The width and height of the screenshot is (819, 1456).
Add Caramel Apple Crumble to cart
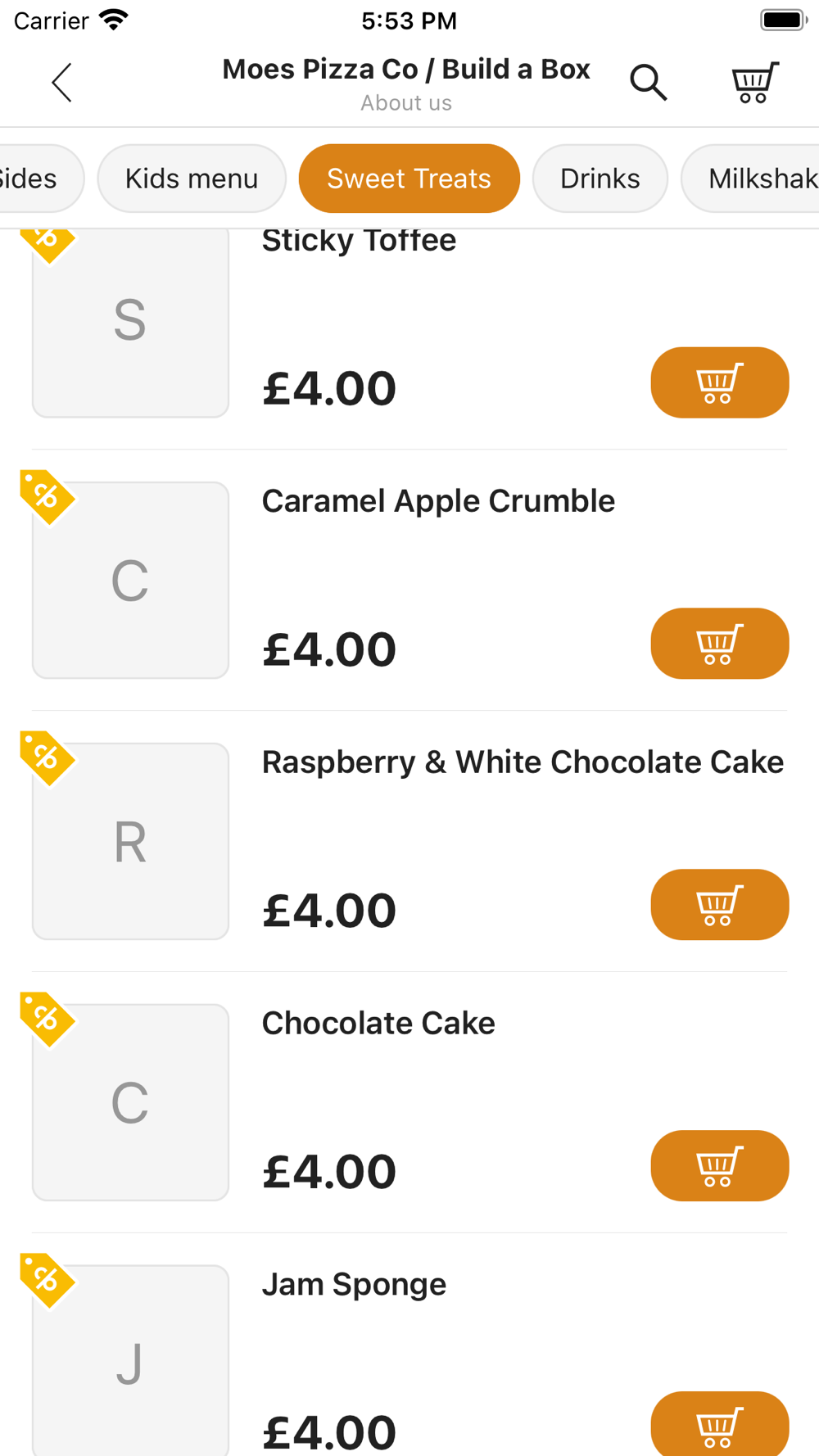coord(720,644)
